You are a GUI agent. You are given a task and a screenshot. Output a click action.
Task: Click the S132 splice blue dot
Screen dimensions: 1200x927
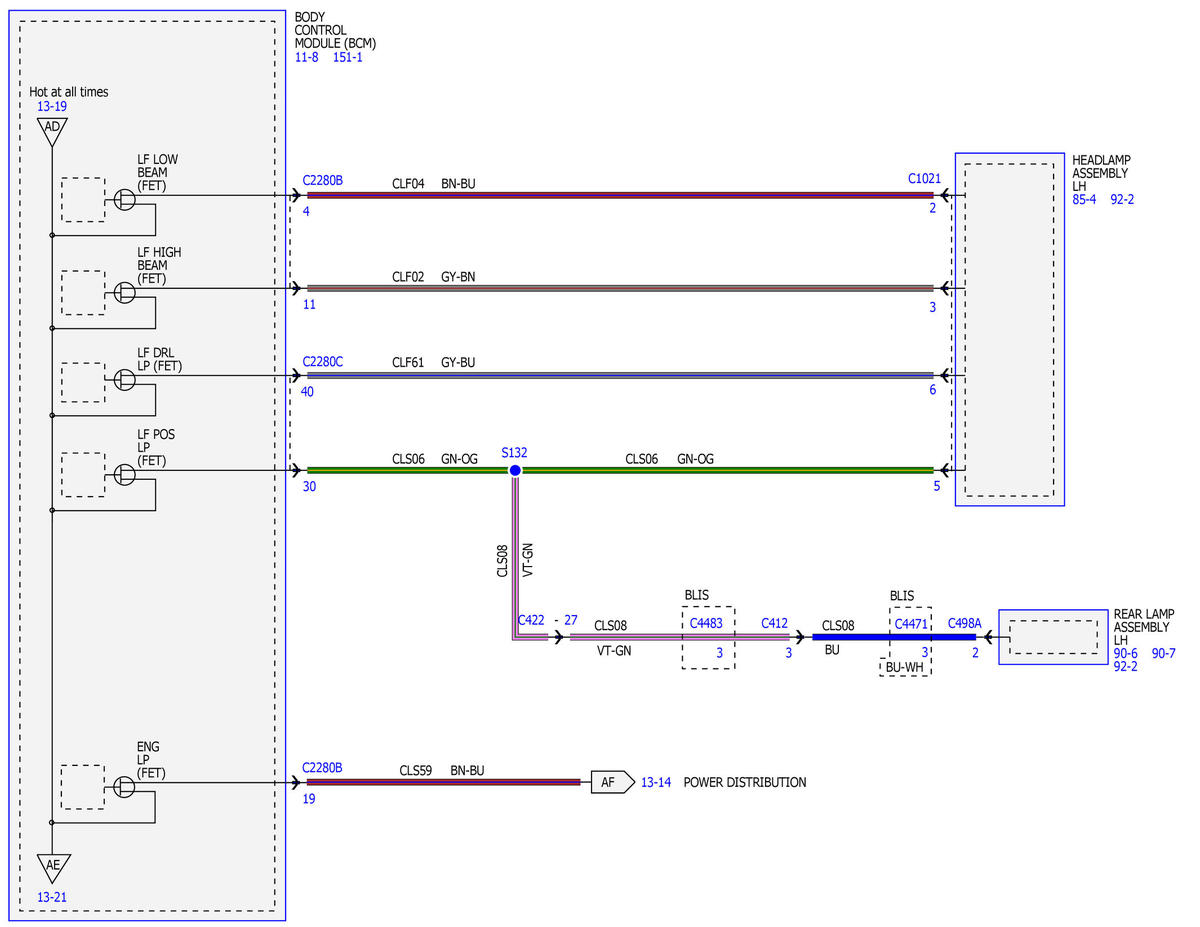tap(514, 470)
